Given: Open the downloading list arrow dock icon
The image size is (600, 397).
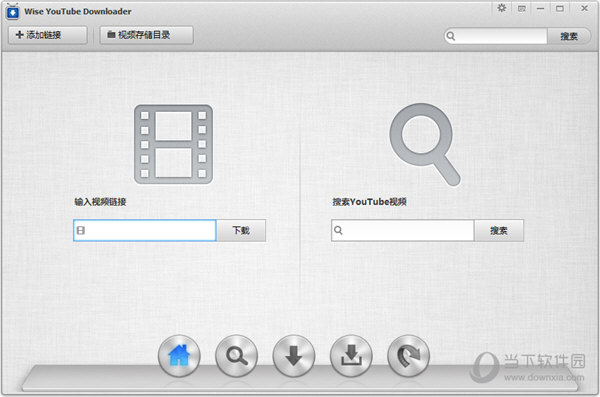Looking at the screenshot, I should [x=294, y=356].
